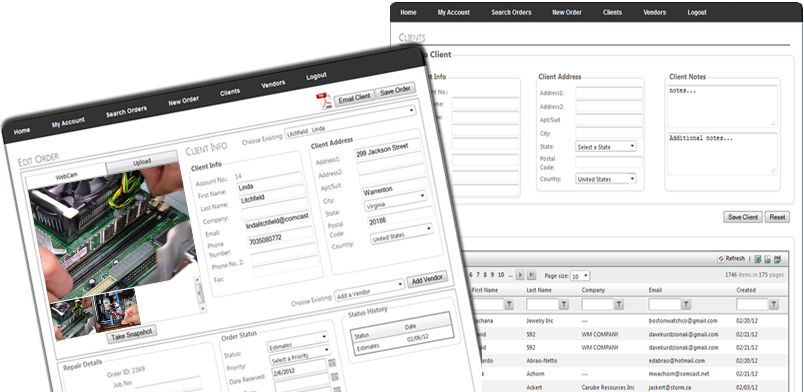Open the 'Select a Priority' dropdown

click(327, 351)
